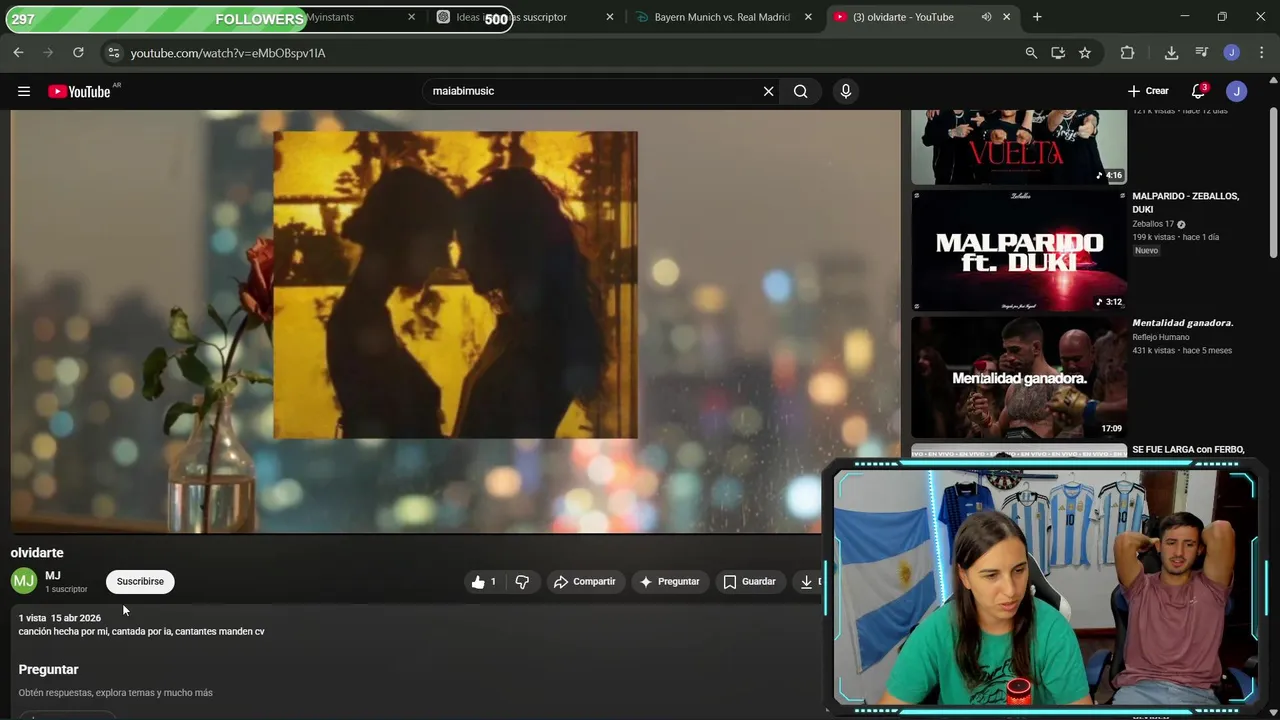Open a new browser tab
1280x720 pixels.
(1037, 17)
